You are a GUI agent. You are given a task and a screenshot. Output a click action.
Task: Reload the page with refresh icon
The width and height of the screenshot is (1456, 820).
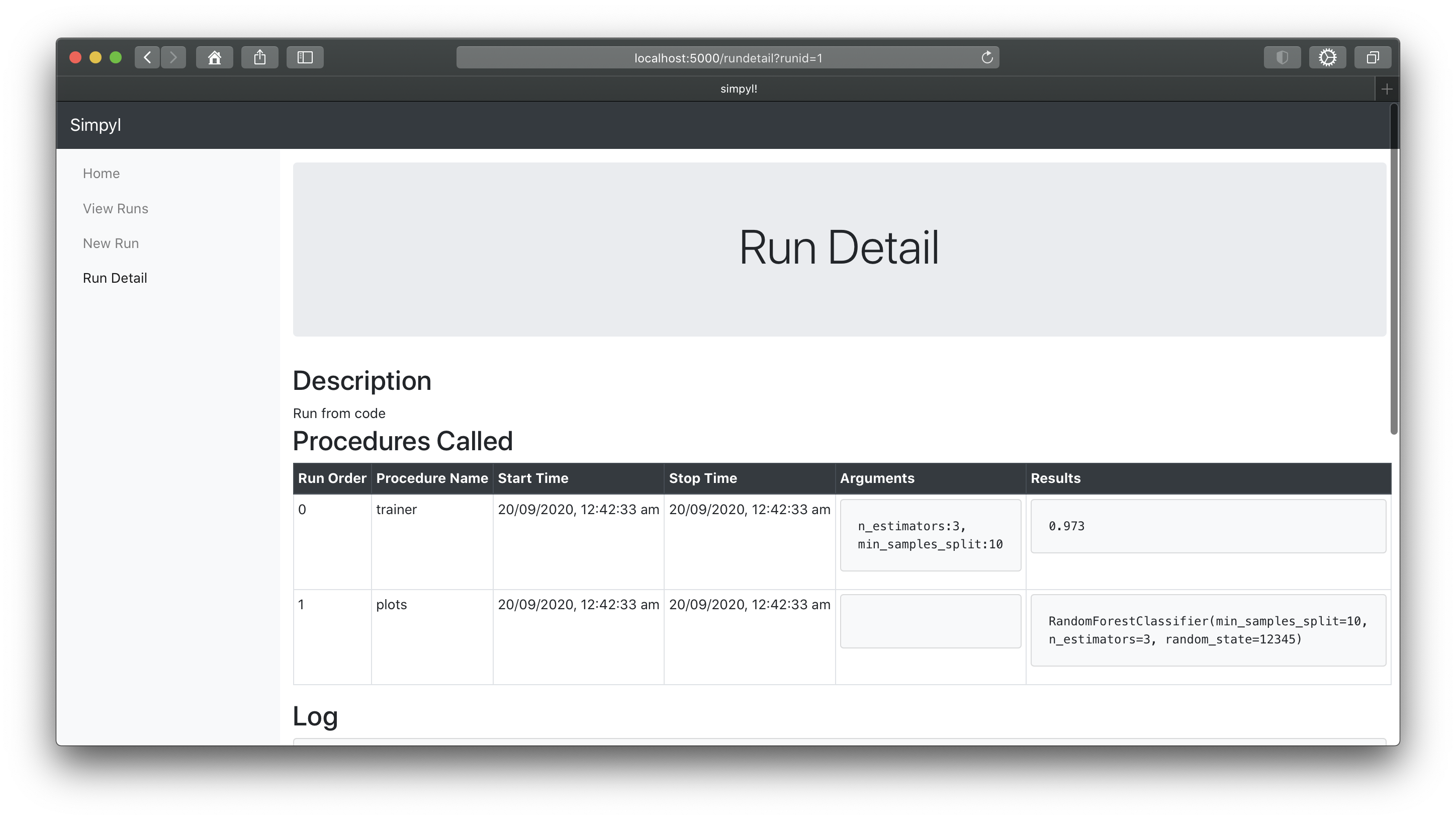987,57
